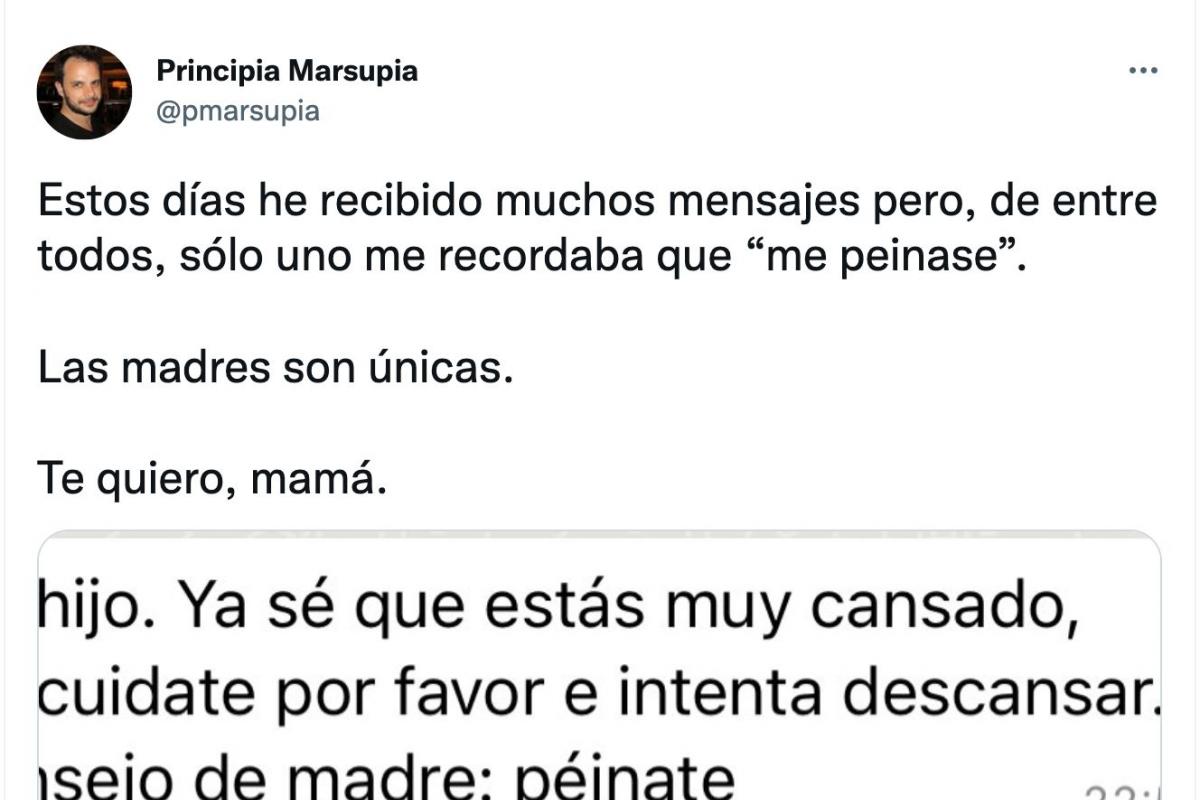This screenshot has height=800, width=1200.
Task: Click the line "Te quiero, mamá."
Action: [x=211, y=483]
